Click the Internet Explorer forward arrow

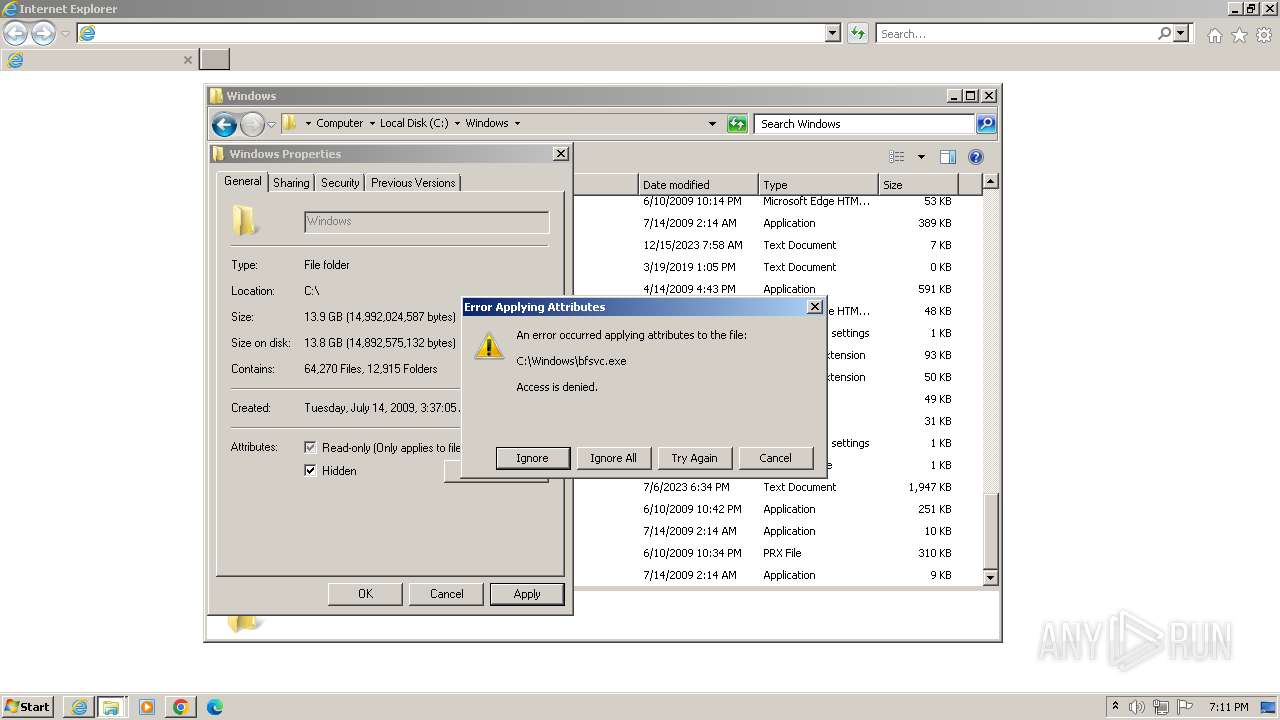pyautogui.click(x=43, y=33)
